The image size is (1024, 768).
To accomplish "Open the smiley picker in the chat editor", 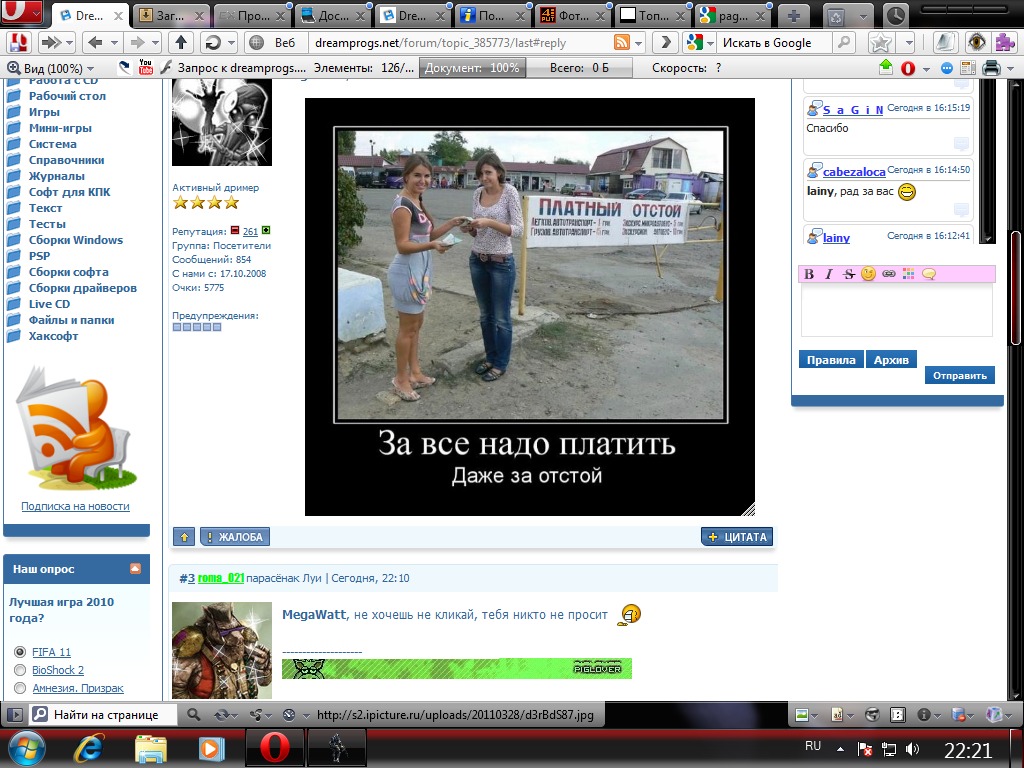I will [868, 274].
